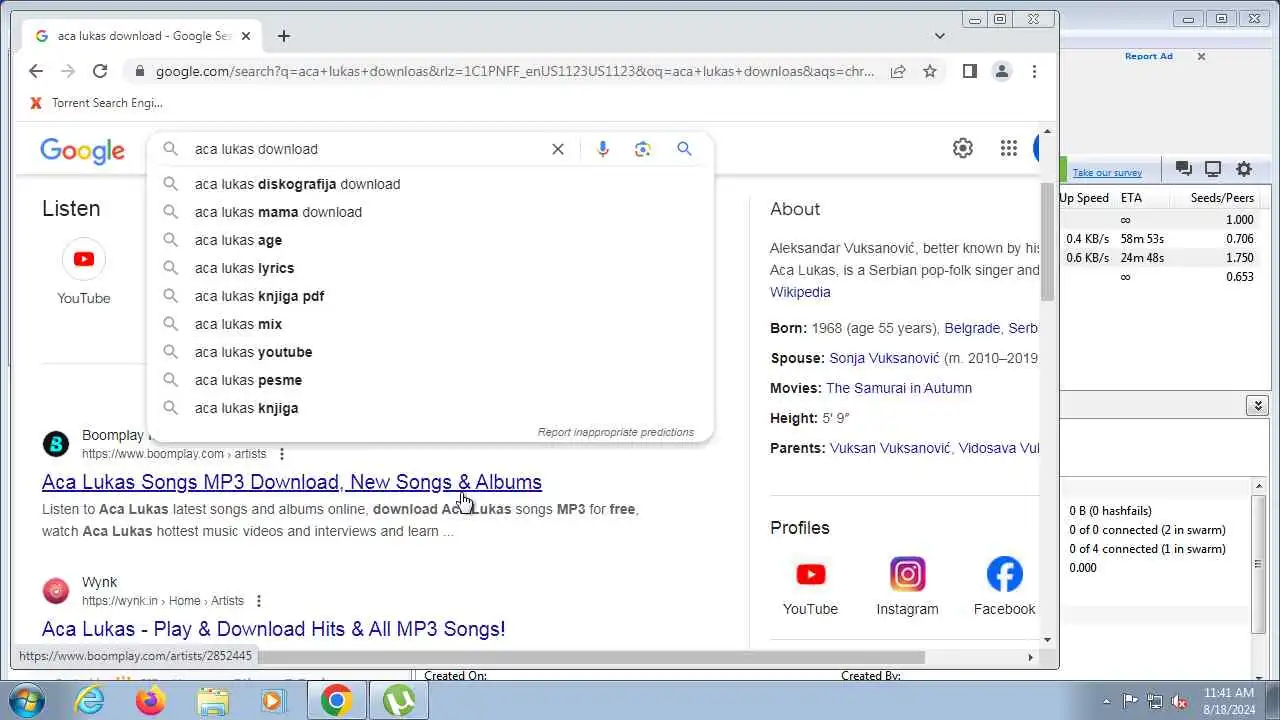The width and height of the screenshot is (1280, 720).
Task: Switch to uTorrent taskbar button
Action: [399, 701]
